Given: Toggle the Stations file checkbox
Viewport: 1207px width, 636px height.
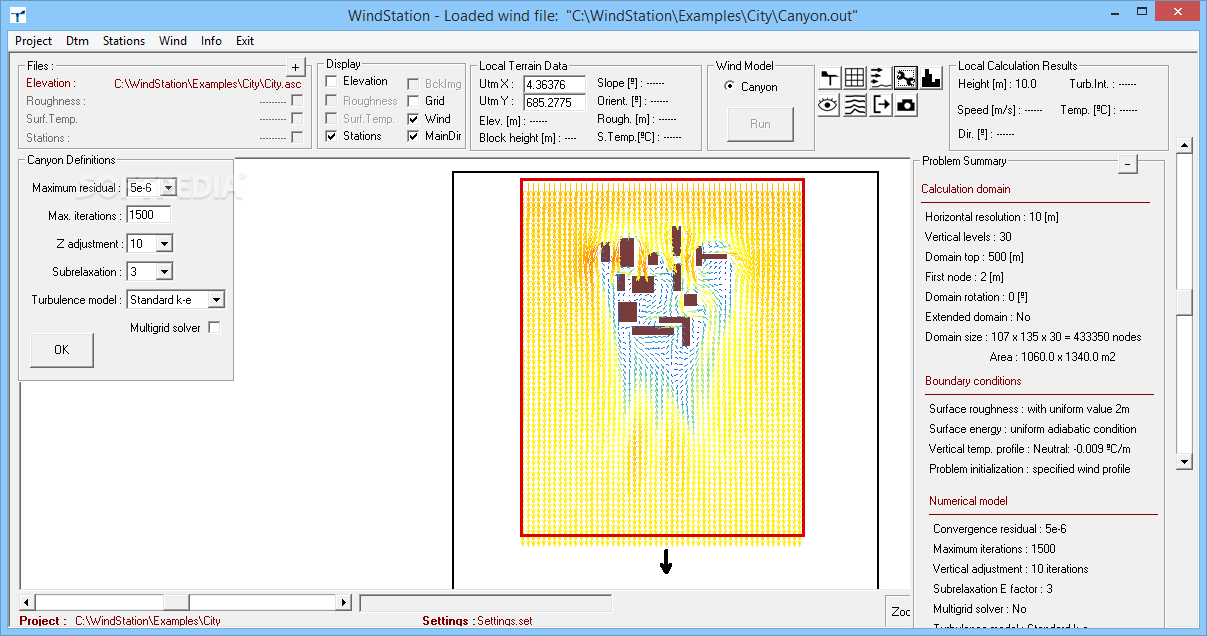Looking at the screenshot, I should tap(297, 138).
